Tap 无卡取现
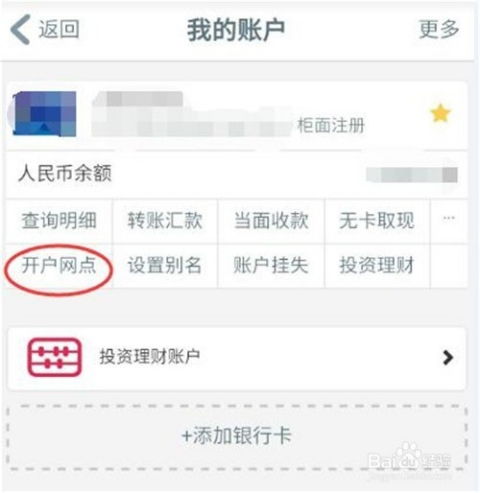Image resolution: width=480 pixels, height=493 pixels. tap(377, 221)
